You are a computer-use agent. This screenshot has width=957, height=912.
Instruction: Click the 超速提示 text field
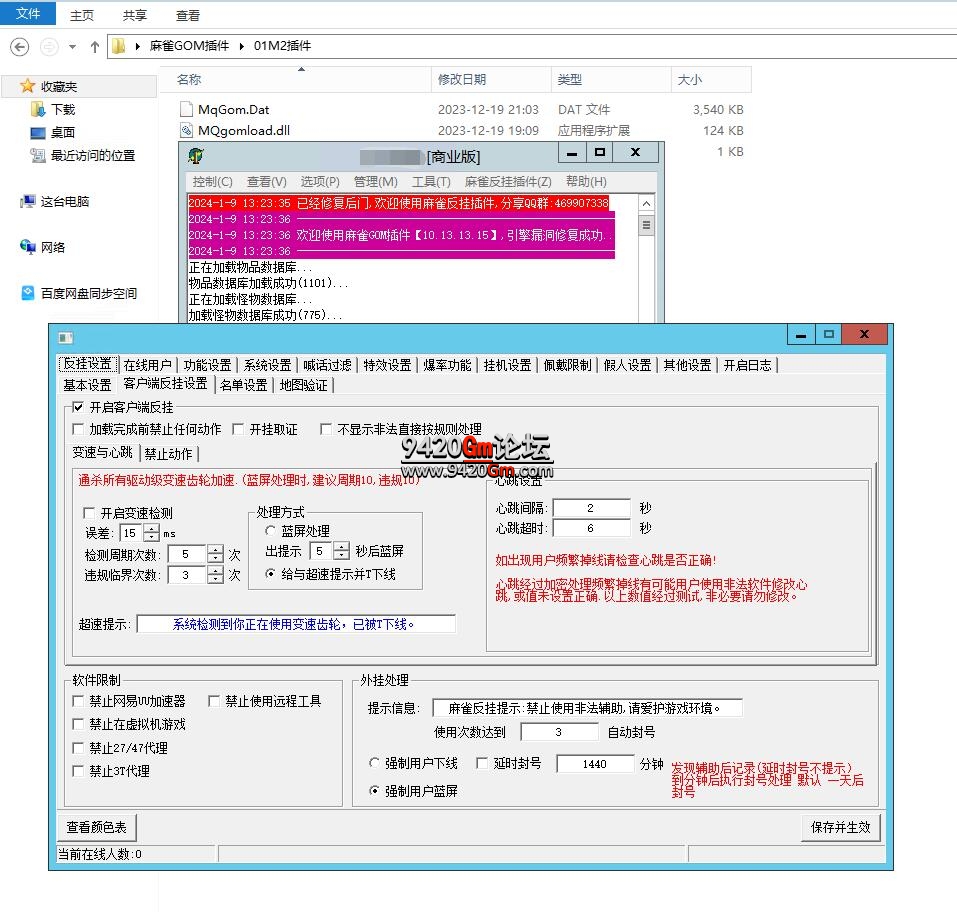(x=296, y=624)
